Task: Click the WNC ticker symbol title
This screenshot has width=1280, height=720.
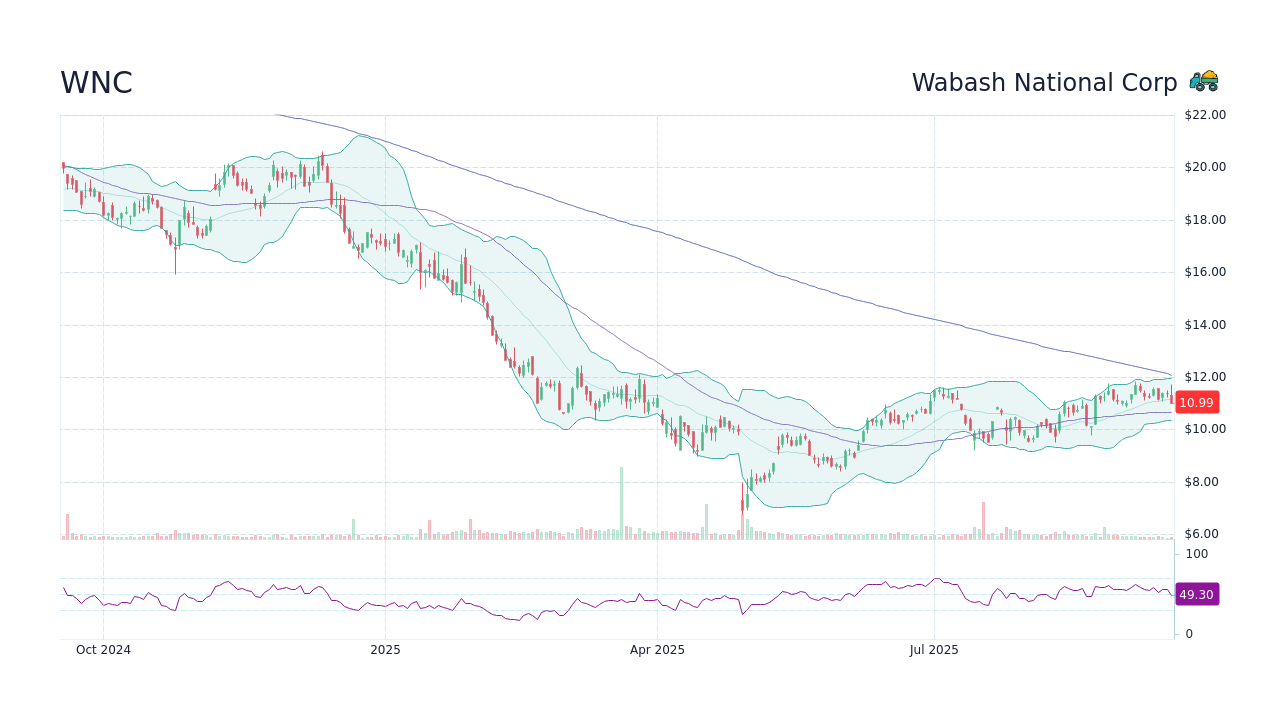Action: coord(96,83)
